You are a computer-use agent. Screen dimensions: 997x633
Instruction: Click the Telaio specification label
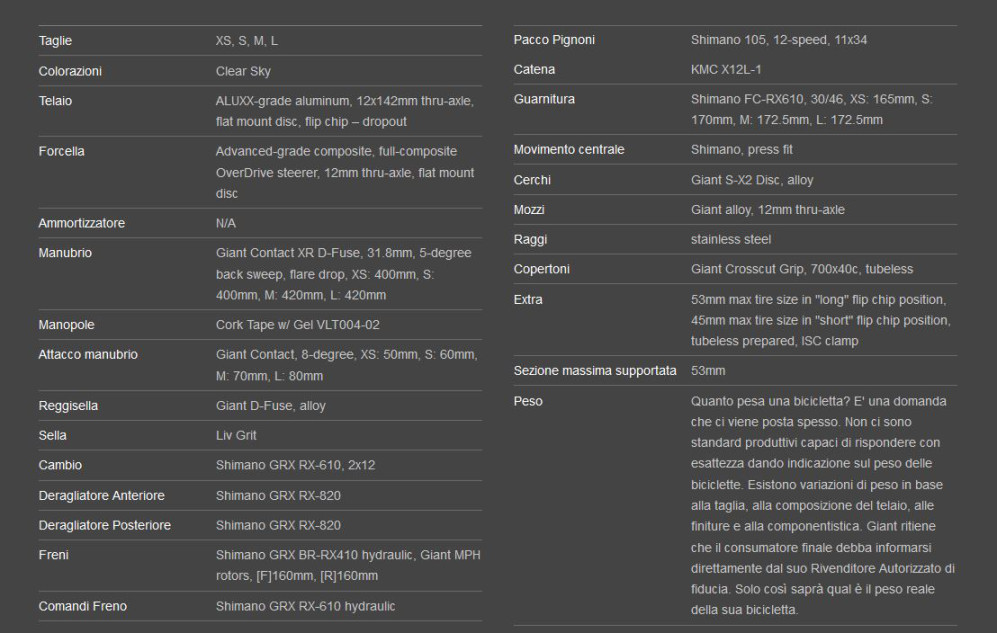tap(55, 102)
